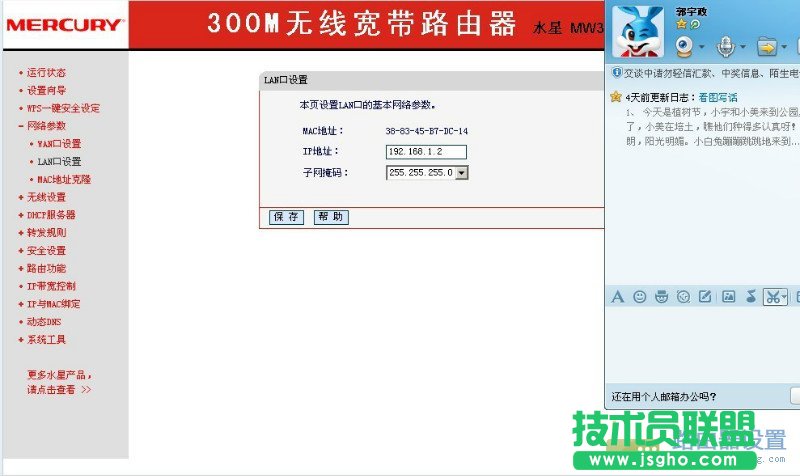Click the chat safety warning text
The width and height of the screenshot is (800, 476).
coord(711,73)
